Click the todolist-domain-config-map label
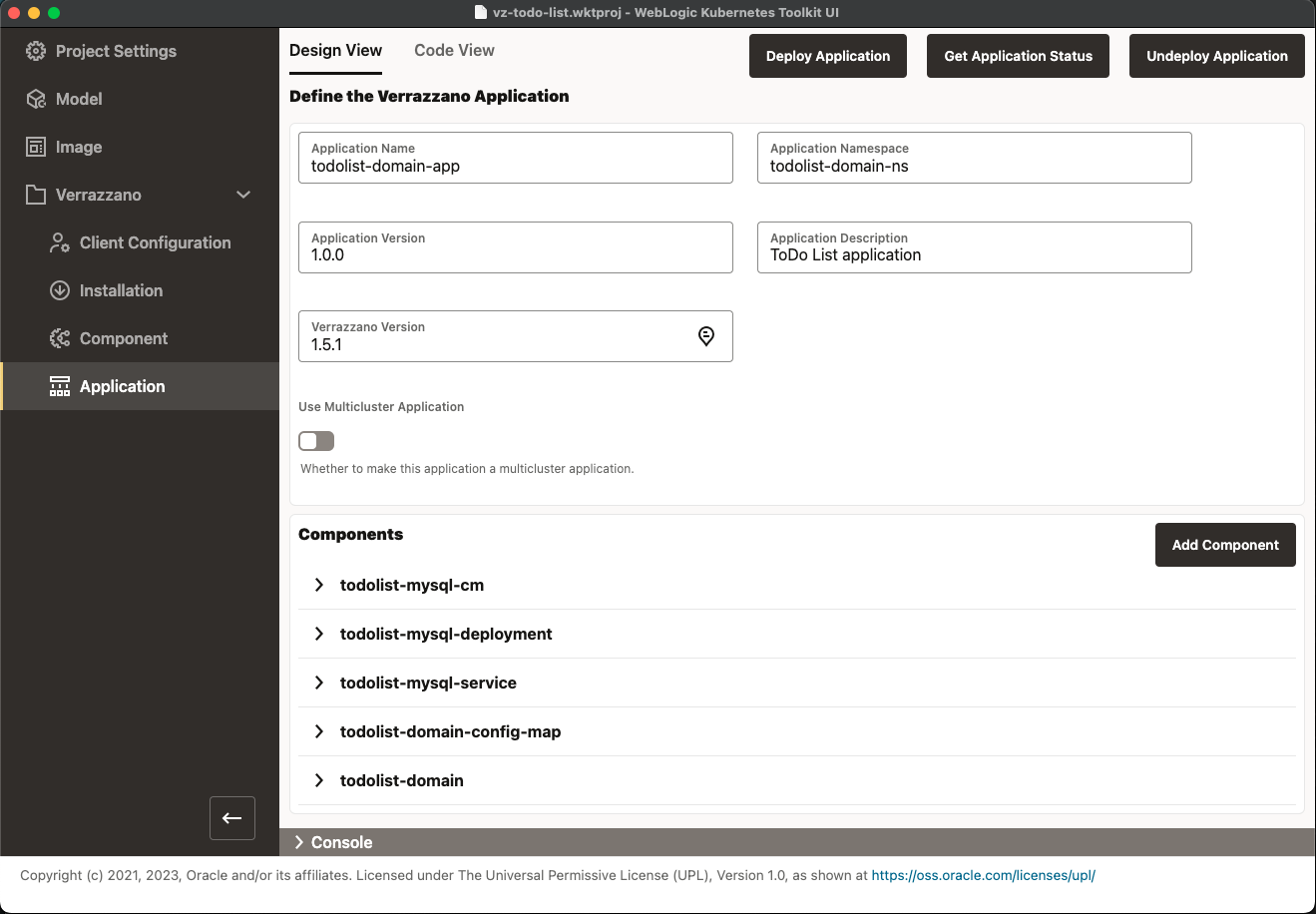This screenshot has height=914, width=1316. (450, 731)
